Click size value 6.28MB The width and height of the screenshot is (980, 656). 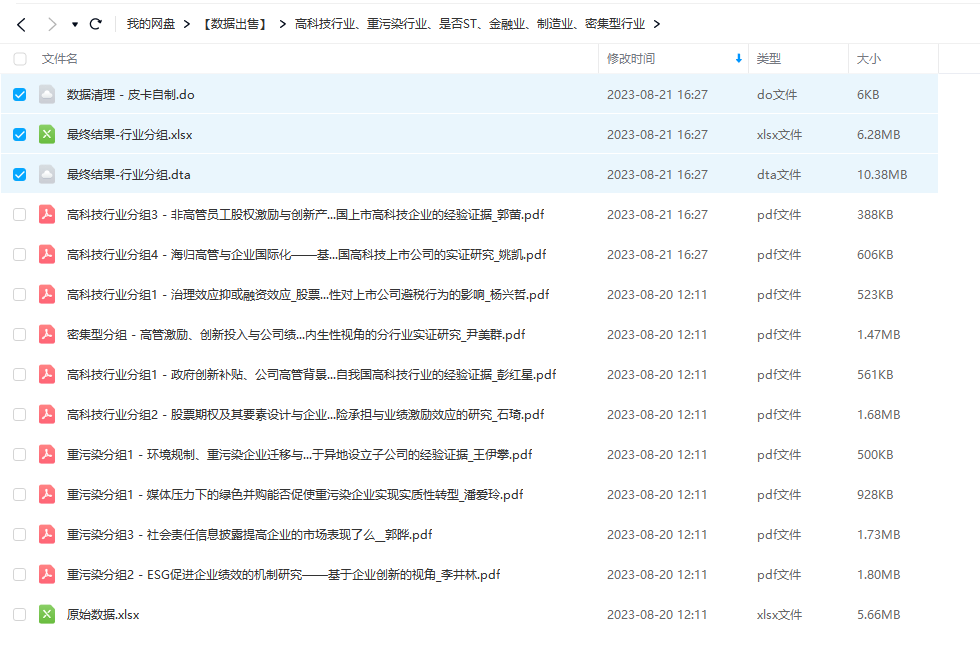pyautogui.click(x=879, y=134)
